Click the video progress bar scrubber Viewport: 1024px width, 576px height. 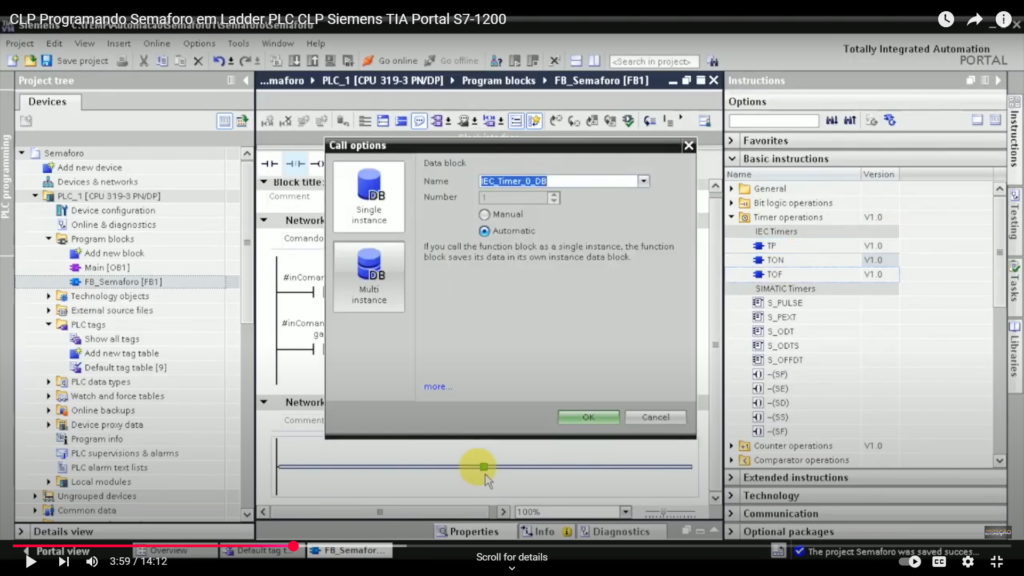[293, 546]
